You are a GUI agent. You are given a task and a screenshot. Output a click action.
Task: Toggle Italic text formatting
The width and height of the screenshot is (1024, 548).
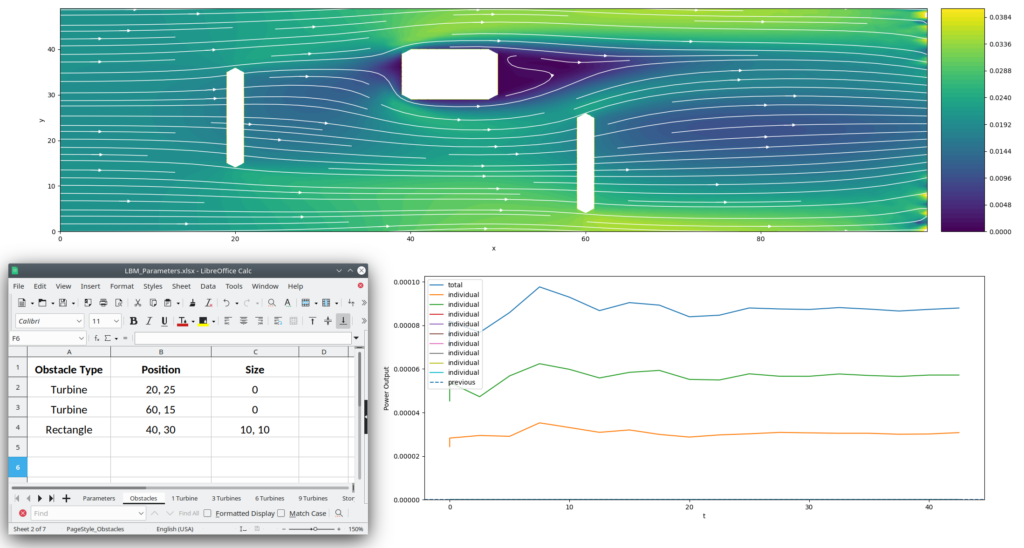coord(148,321)
